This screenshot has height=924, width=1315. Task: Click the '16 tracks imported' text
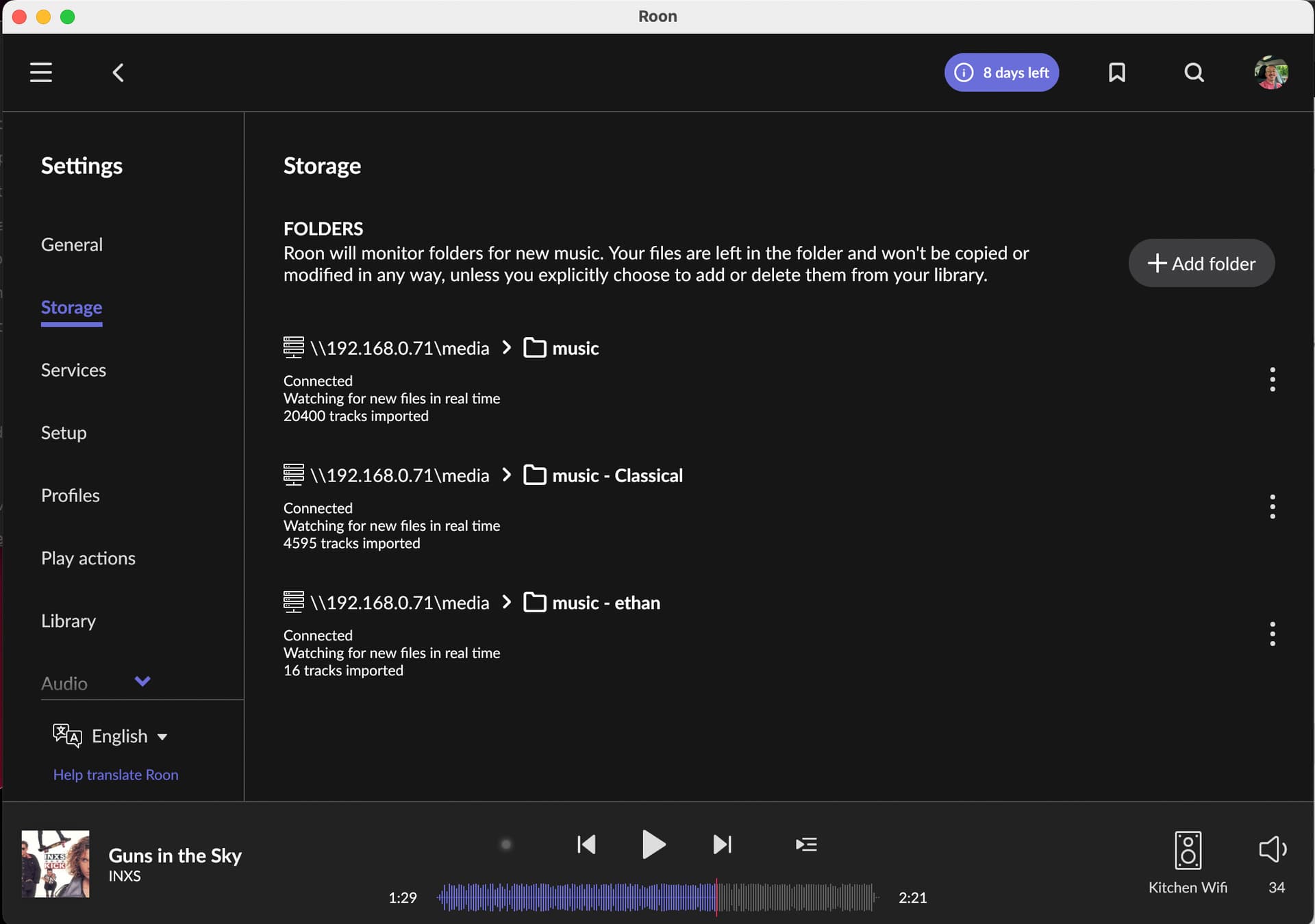(x=344, y=671)
